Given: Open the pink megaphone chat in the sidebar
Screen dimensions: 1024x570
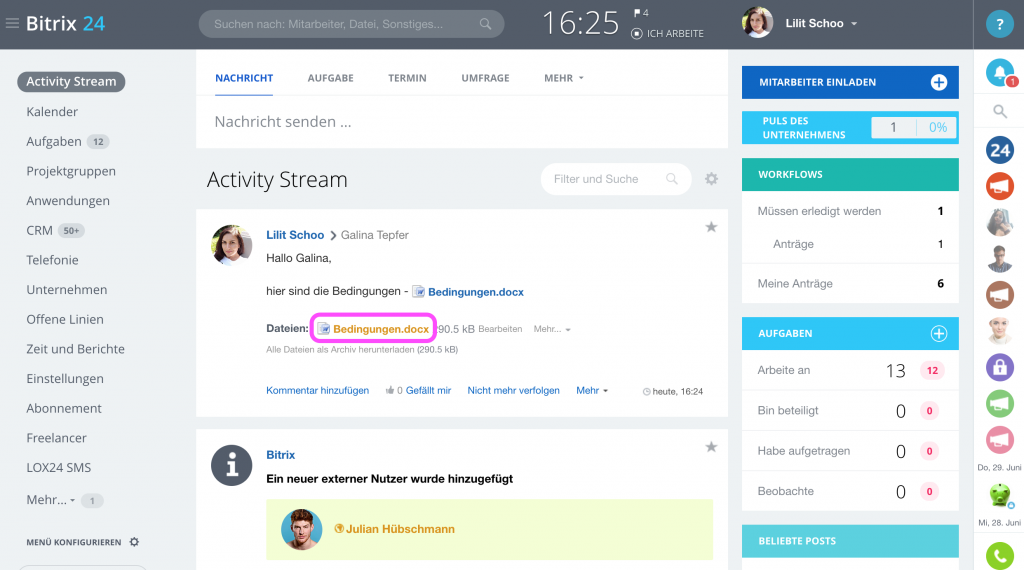Looking at the screenshot, I should [1000, 439].
